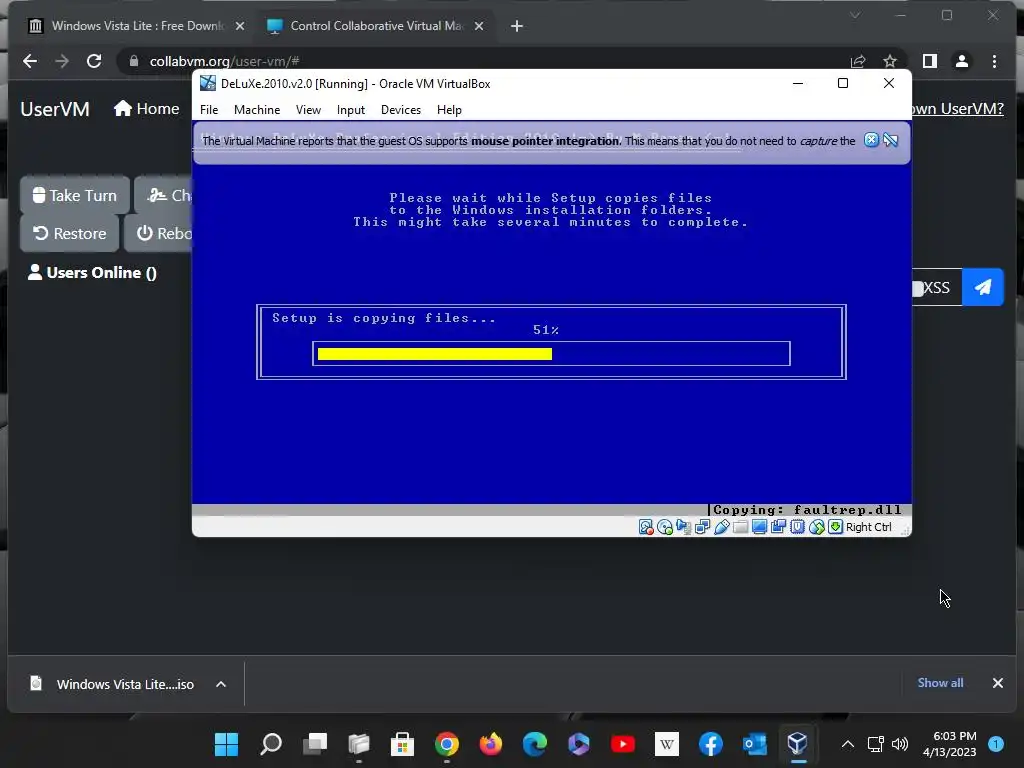Open the Chrome three-dot menu

tap(994, 61)
